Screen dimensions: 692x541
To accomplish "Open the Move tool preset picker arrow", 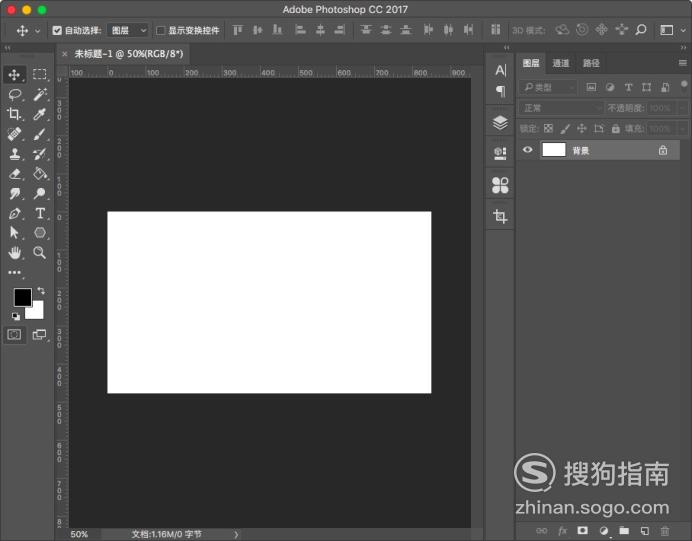I will (38, 30).
